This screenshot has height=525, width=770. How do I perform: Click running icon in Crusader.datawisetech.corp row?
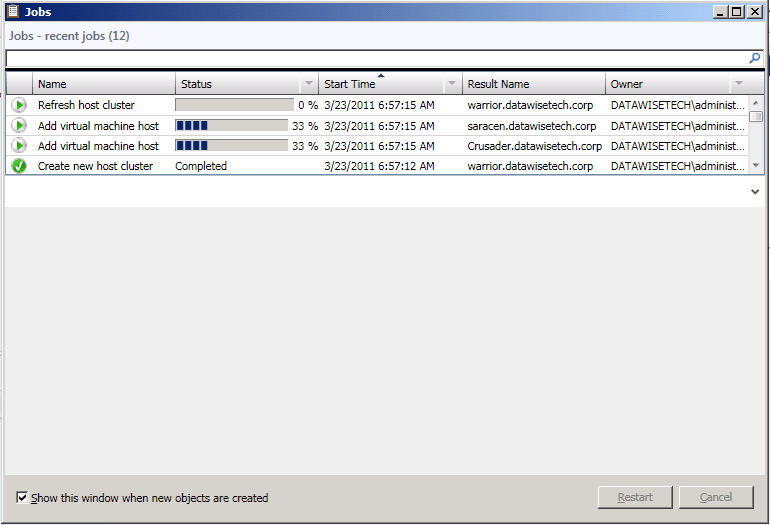(x=19, y=146)
